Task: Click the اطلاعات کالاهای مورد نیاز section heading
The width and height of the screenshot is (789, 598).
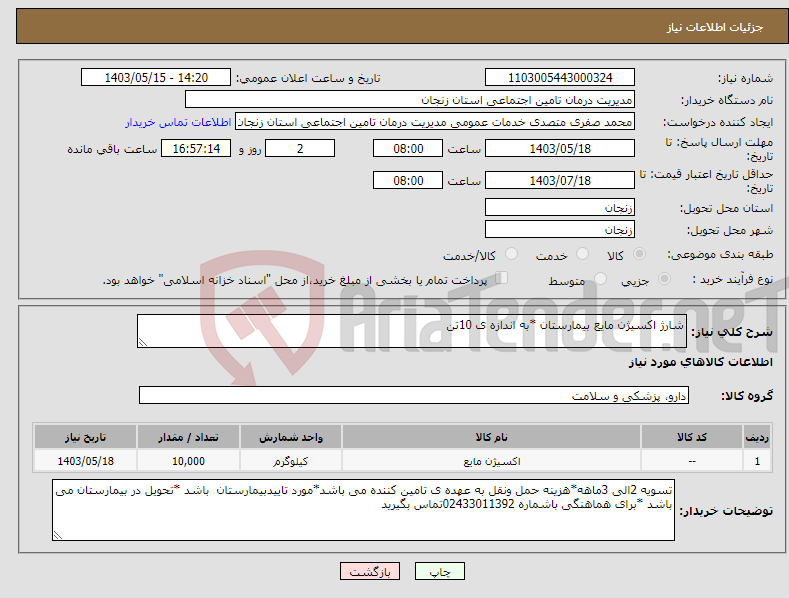Action: 700,362
